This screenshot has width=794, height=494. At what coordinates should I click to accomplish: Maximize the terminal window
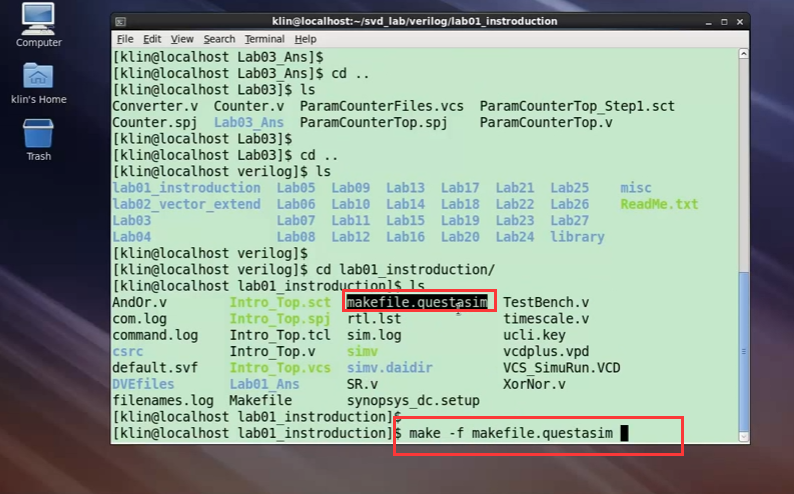724,22
